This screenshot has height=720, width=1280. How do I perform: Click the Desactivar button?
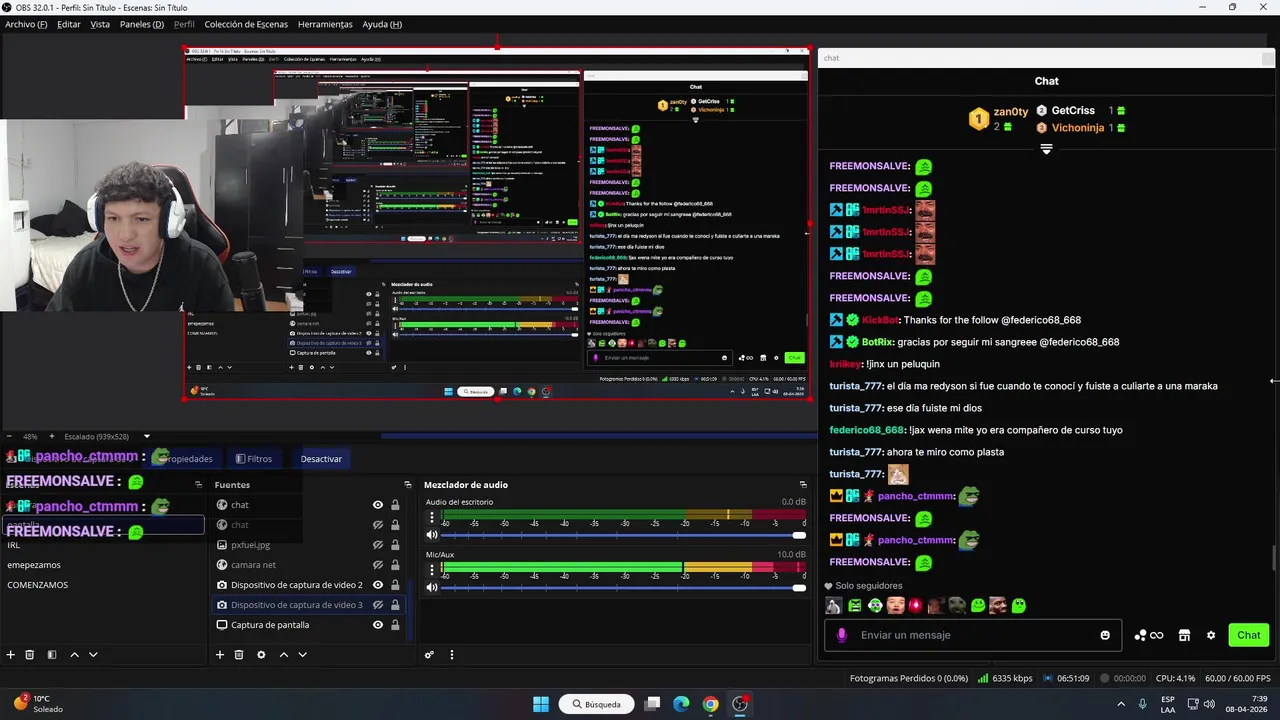(x=321, y=459)
